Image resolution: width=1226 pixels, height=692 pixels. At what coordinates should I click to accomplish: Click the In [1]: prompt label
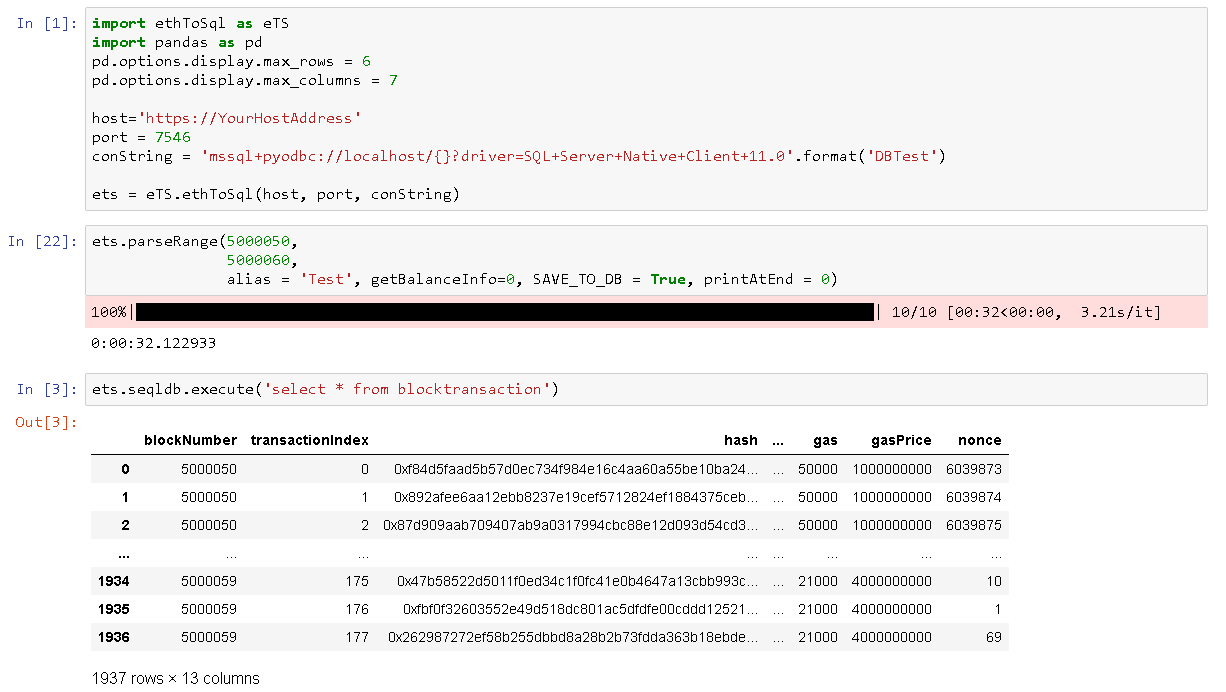pyautogui.click(x=47, y=23)
